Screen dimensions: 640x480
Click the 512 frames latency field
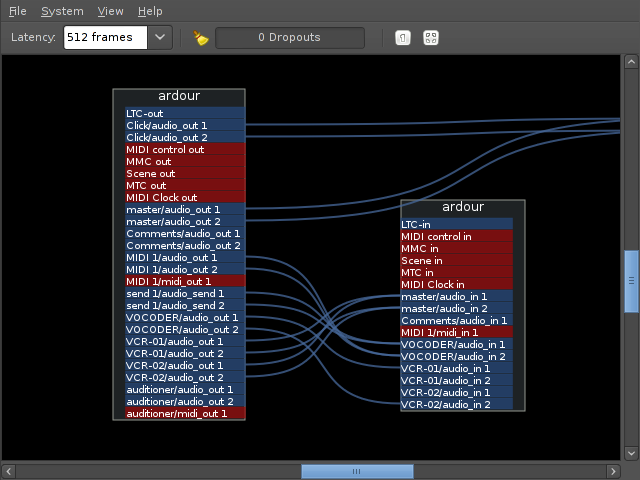(105, 38)
